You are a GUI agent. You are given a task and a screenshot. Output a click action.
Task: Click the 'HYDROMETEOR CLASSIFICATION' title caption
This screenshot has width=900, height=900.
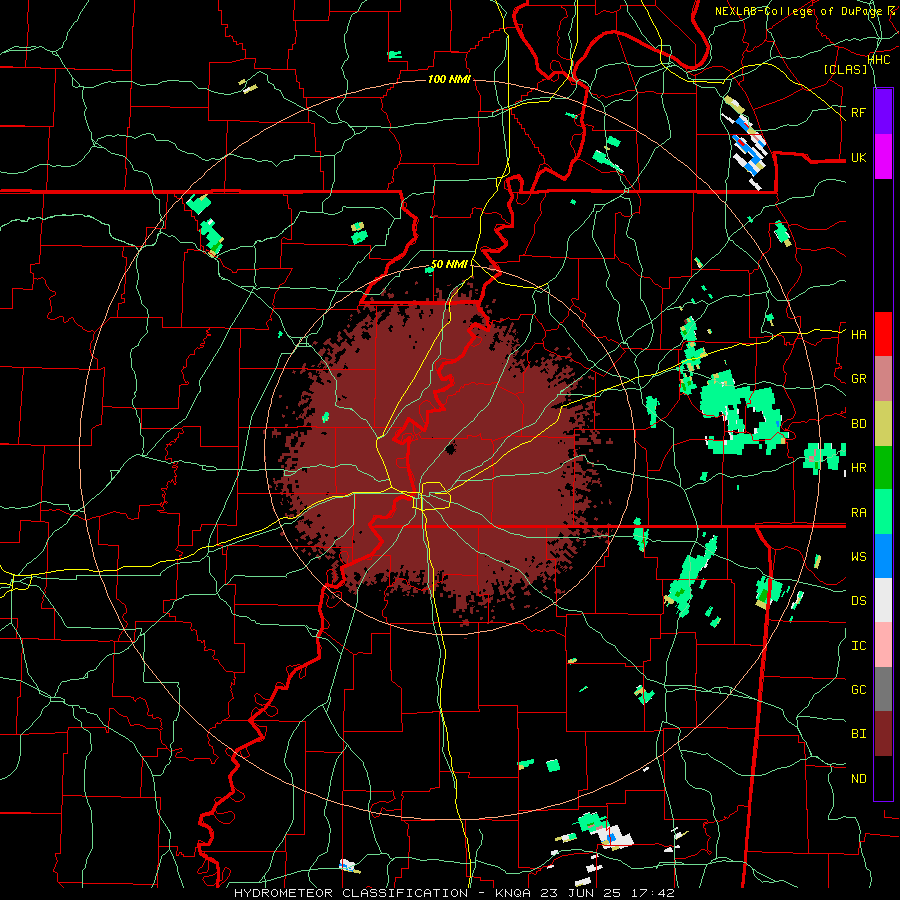(351, 893)
